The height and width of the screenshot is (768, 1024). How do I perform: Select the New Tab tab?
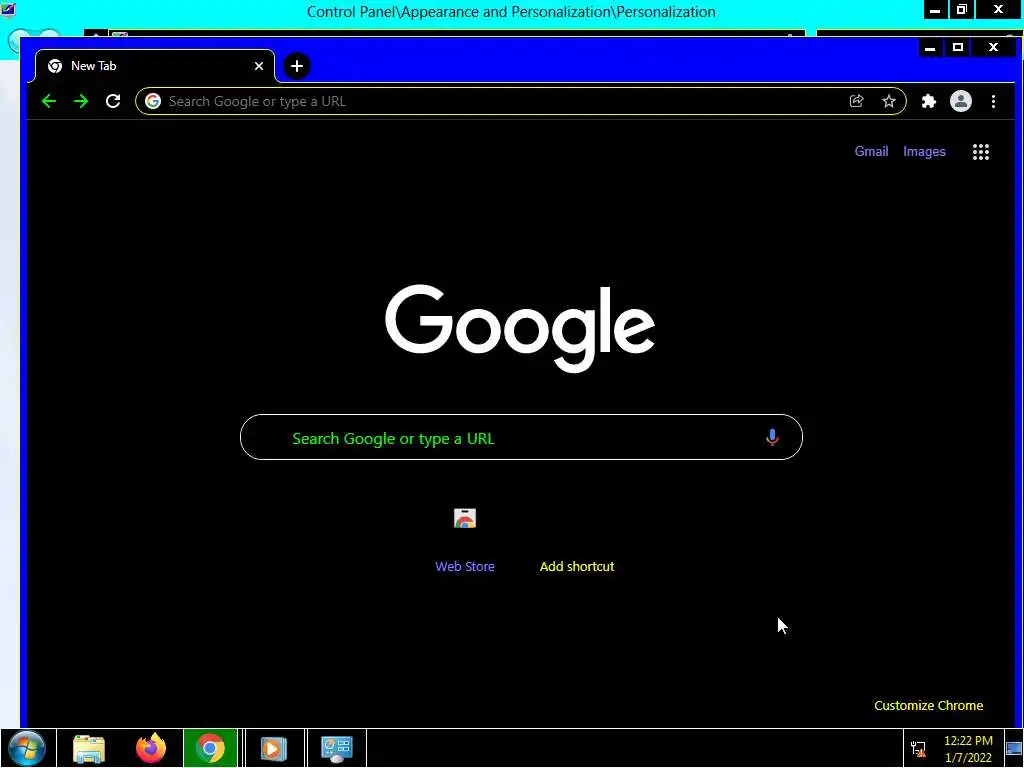point(154,66)
